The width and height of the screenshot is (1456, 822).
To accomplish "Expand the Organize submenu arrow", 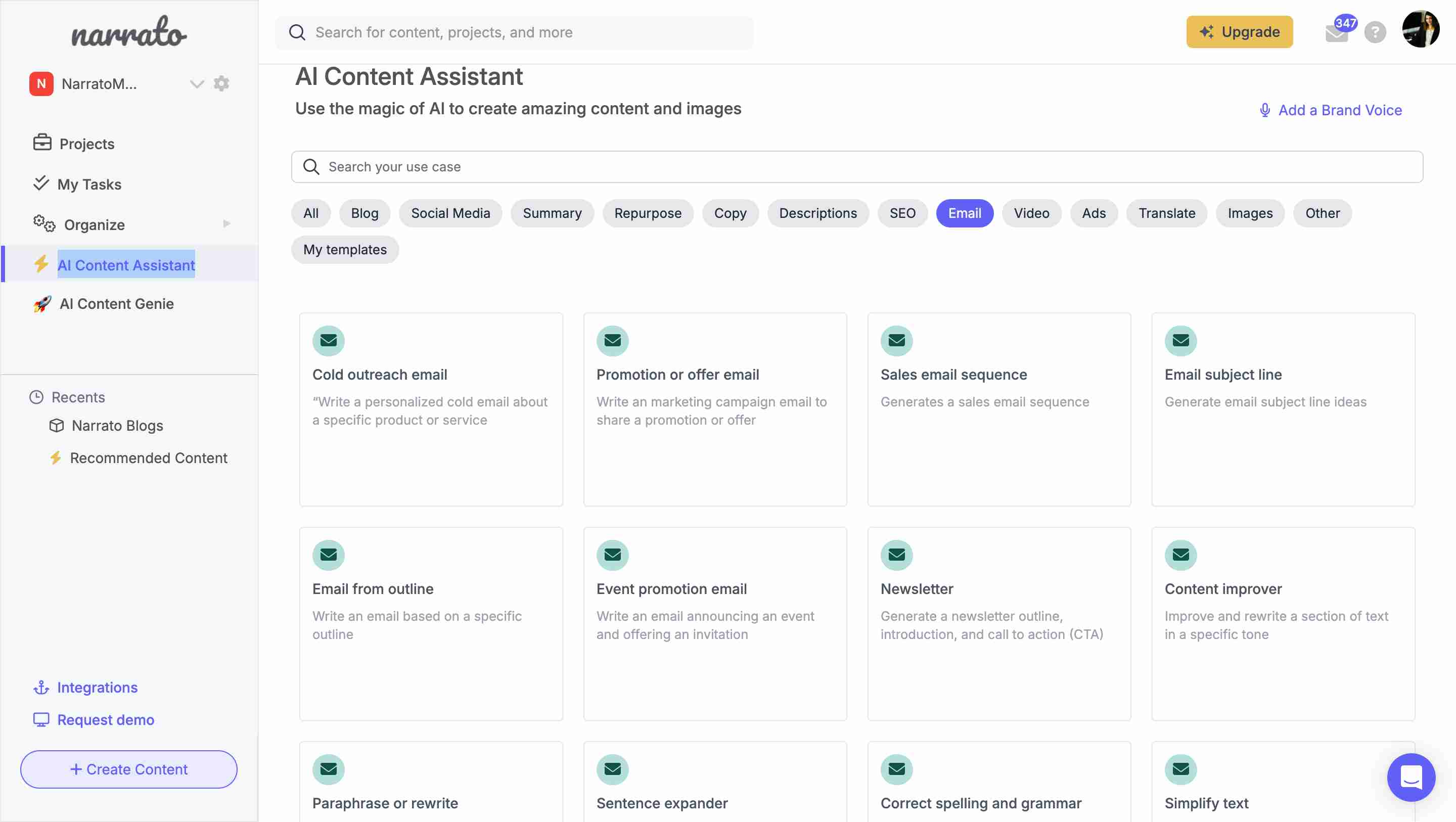I will (x=226, y=224).
